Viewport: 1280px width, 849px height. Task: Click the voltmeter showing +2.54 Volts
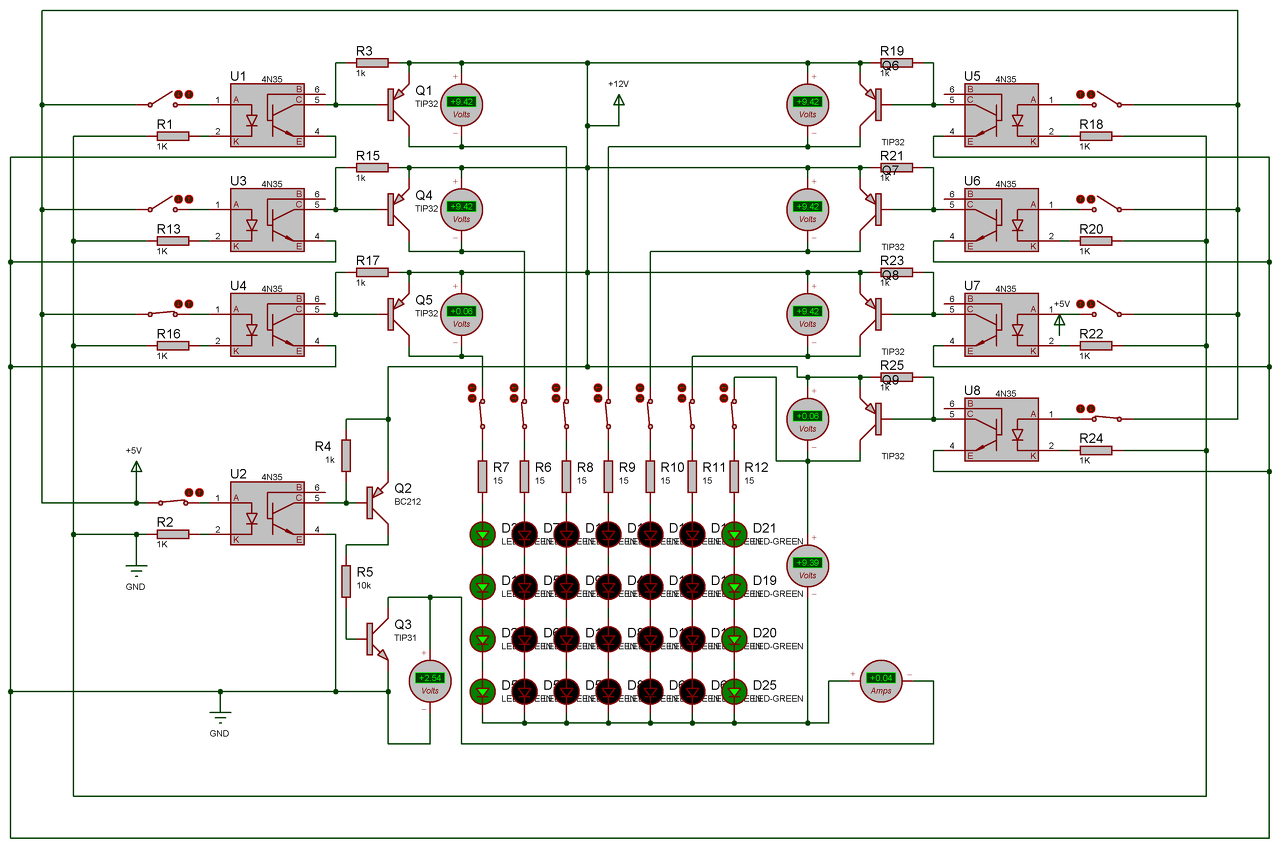coord(430,681)
